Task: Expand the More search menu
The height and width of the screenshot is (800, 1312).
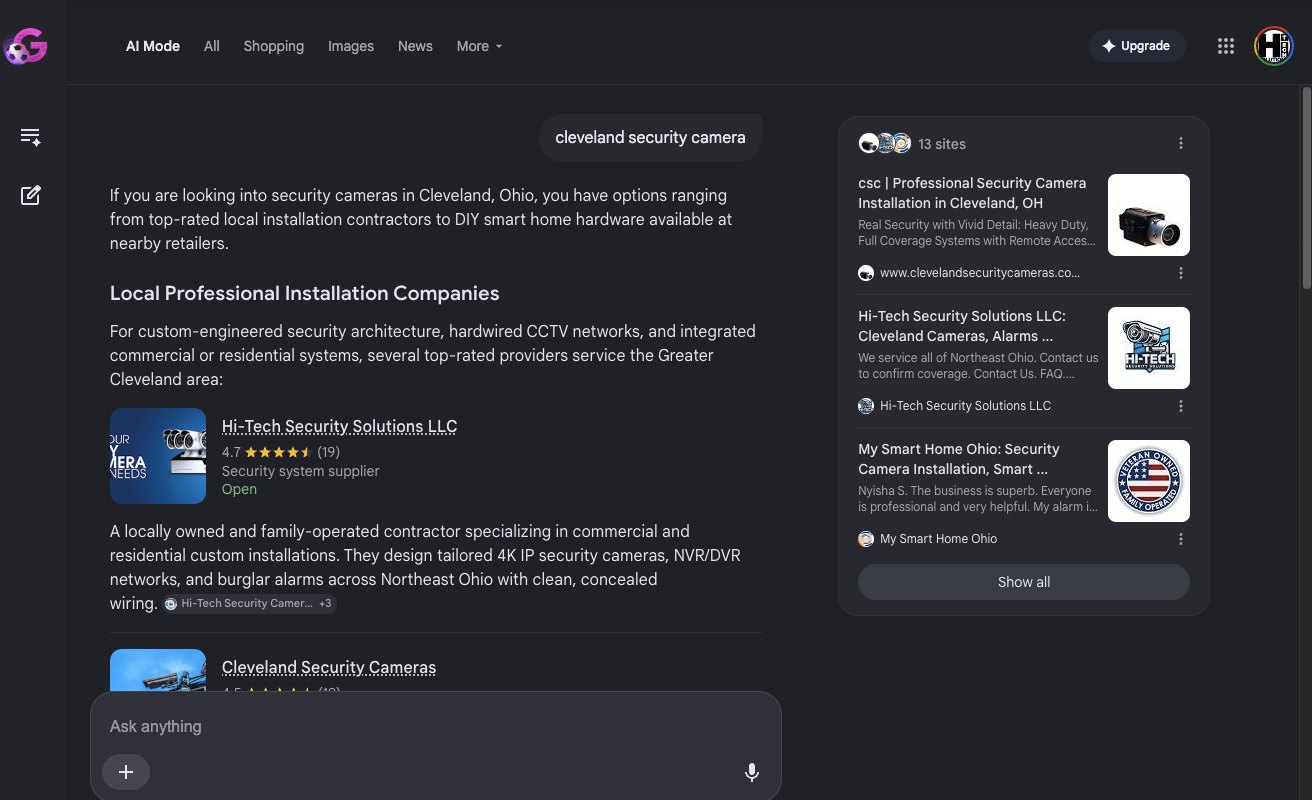Action: click(479, 46)
